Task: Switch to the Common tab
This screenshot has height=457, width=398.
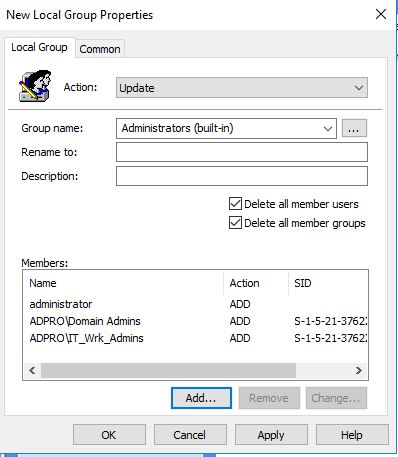Action: pyautogui.click(x=100, y=49)
